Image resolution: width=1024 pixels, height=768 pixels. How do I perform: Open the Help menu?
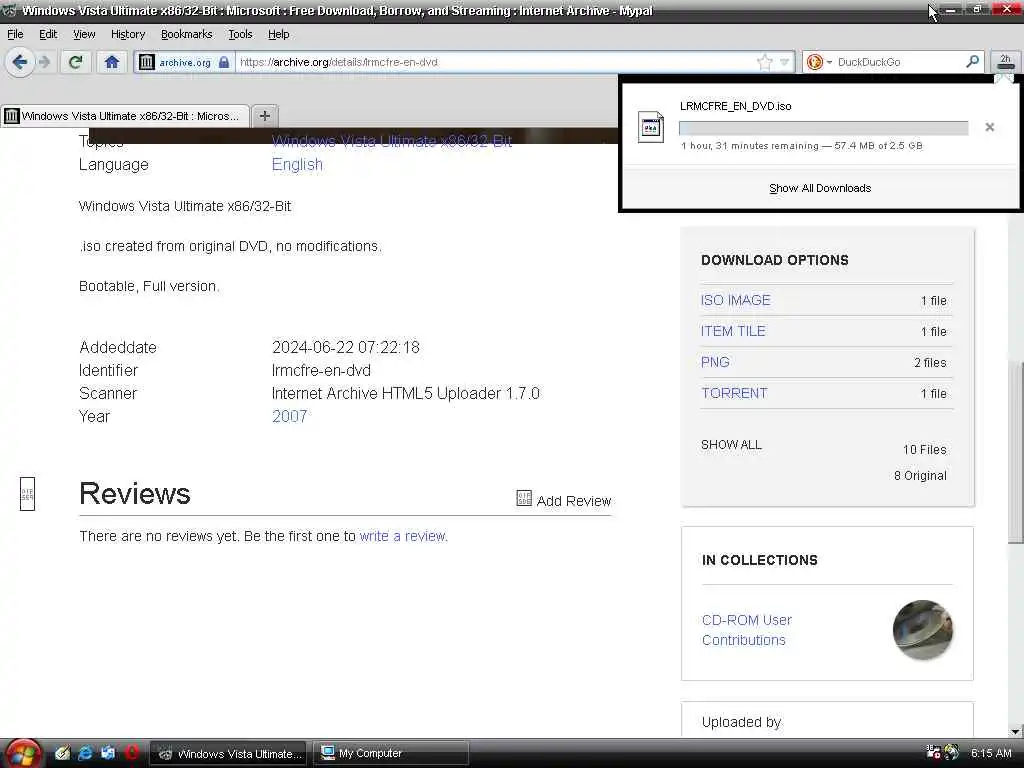coord(278,34)
